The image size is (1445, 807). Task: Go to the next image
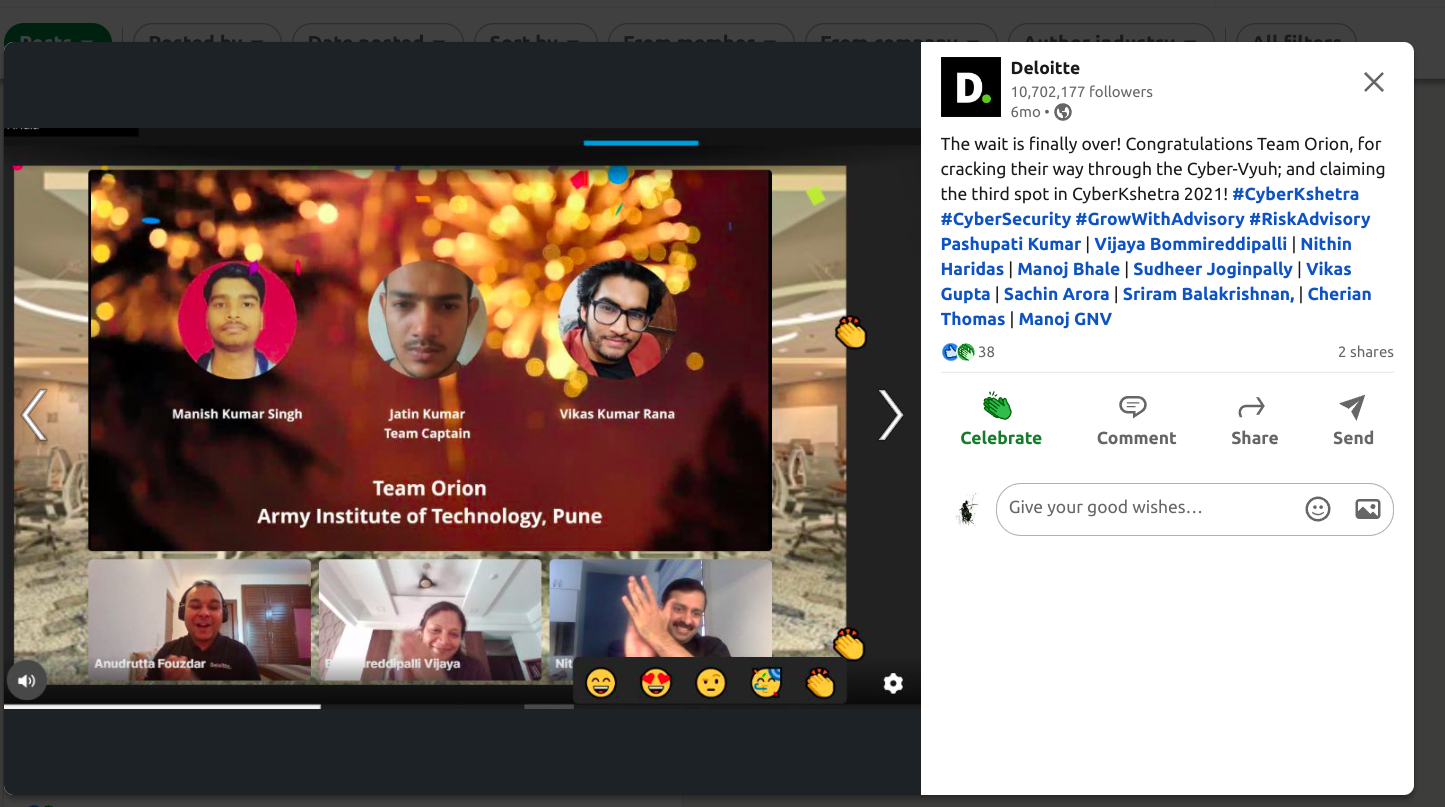click(x=890, y=415)
